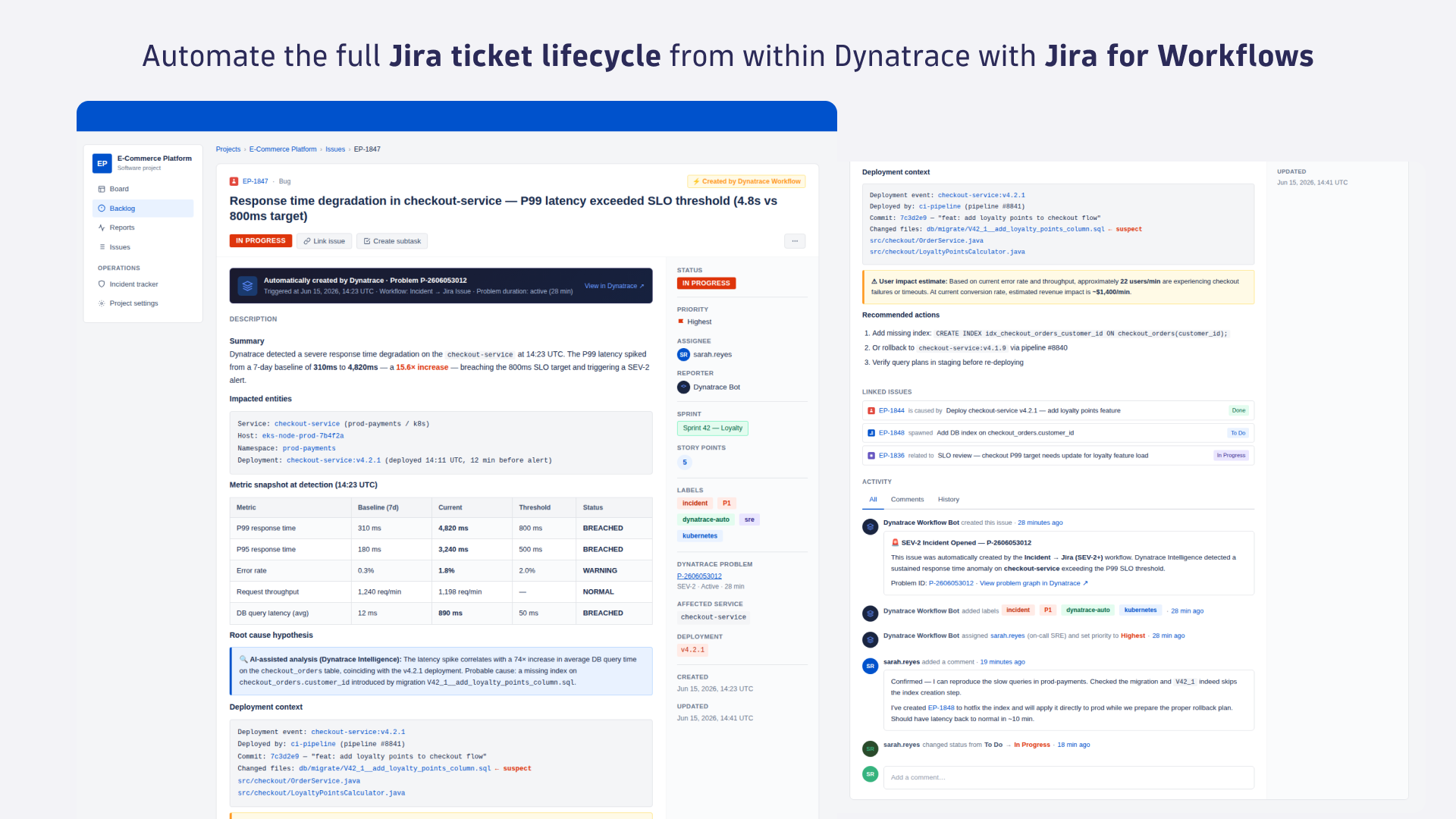Click the Create subtask button
The image size is (1456, 819).
[392, 241]
